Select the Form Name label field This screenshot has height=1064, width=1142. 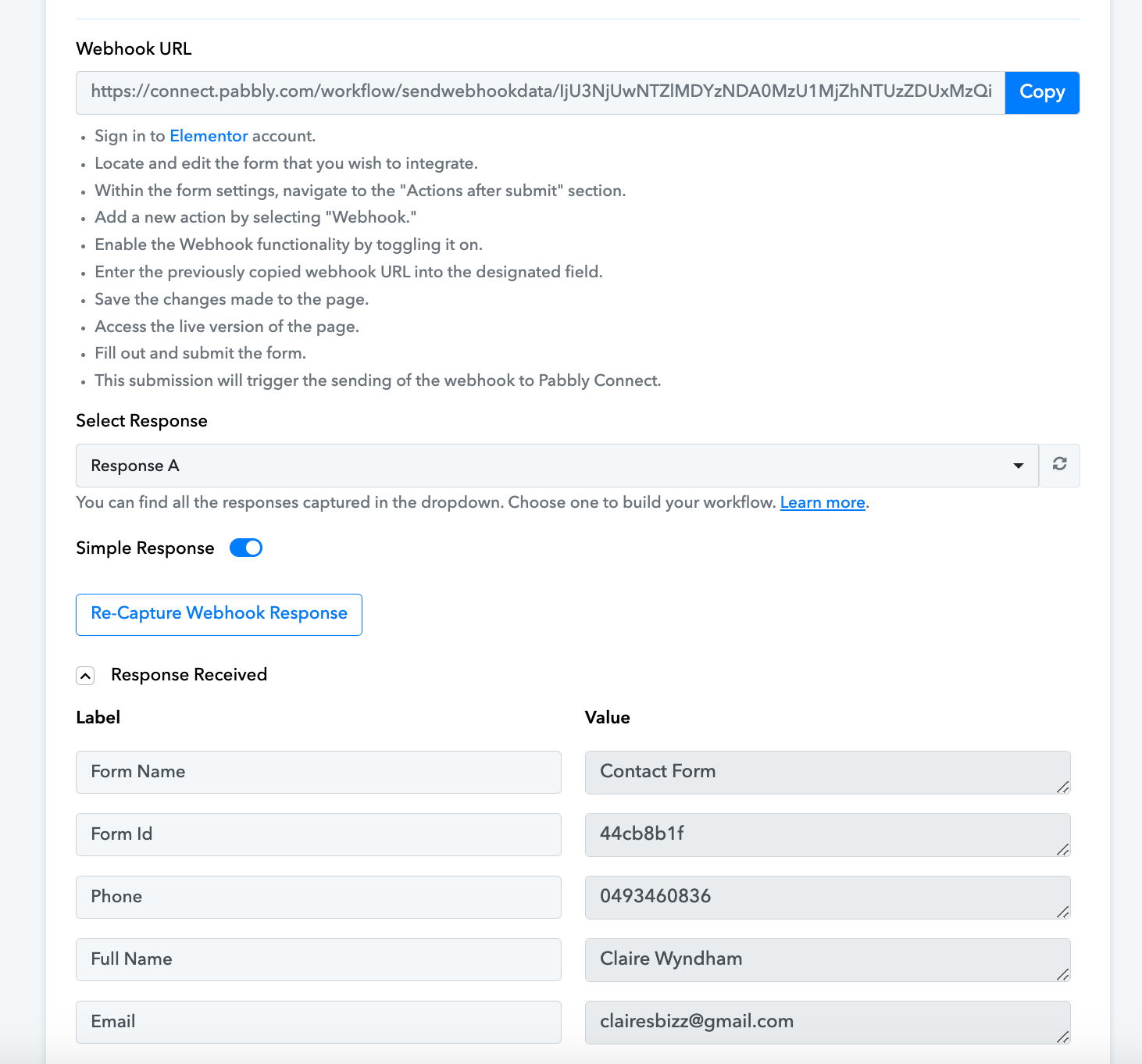tap(319, 772)
